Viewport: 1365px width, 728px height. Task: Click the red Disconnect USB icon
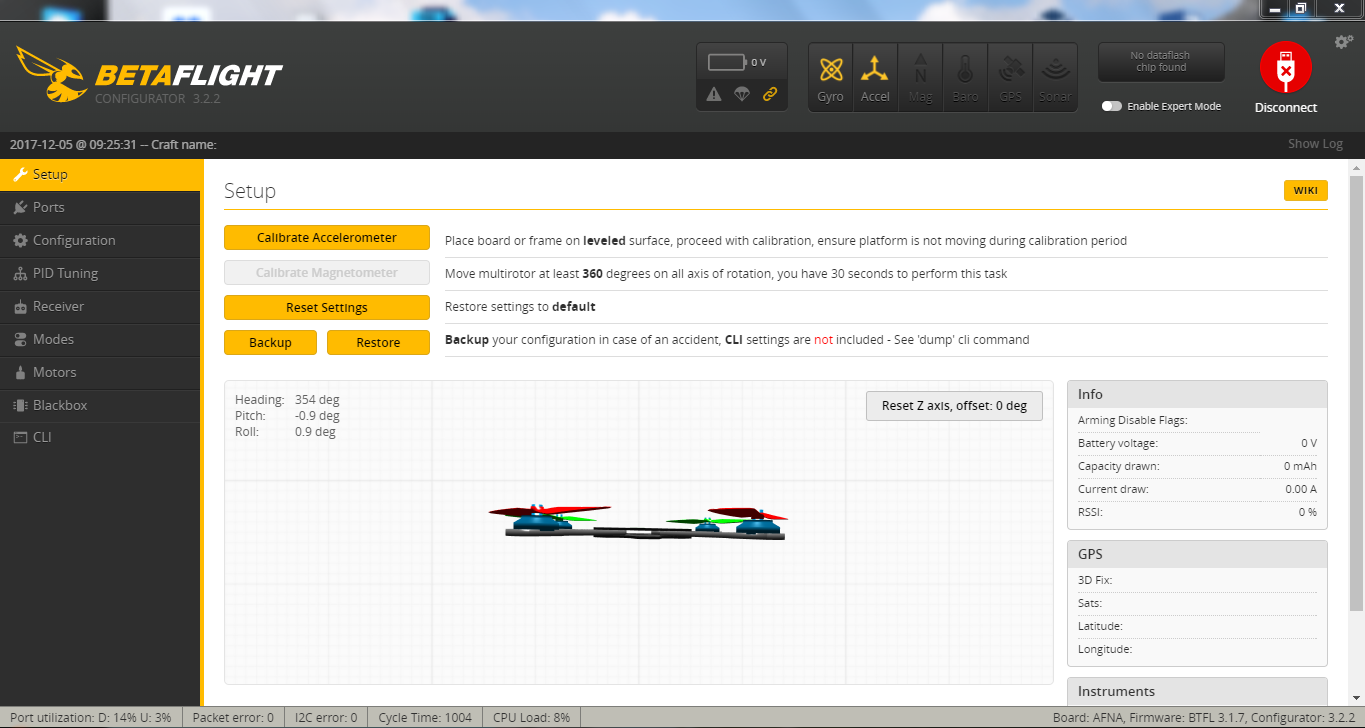1285,68
